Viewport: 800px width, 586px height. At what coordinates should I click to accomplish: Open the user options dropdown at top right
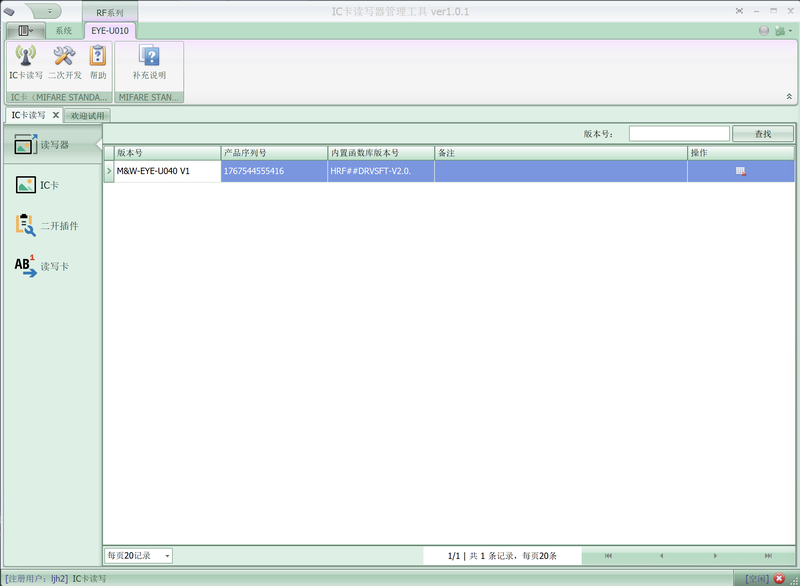click(784, 31)
